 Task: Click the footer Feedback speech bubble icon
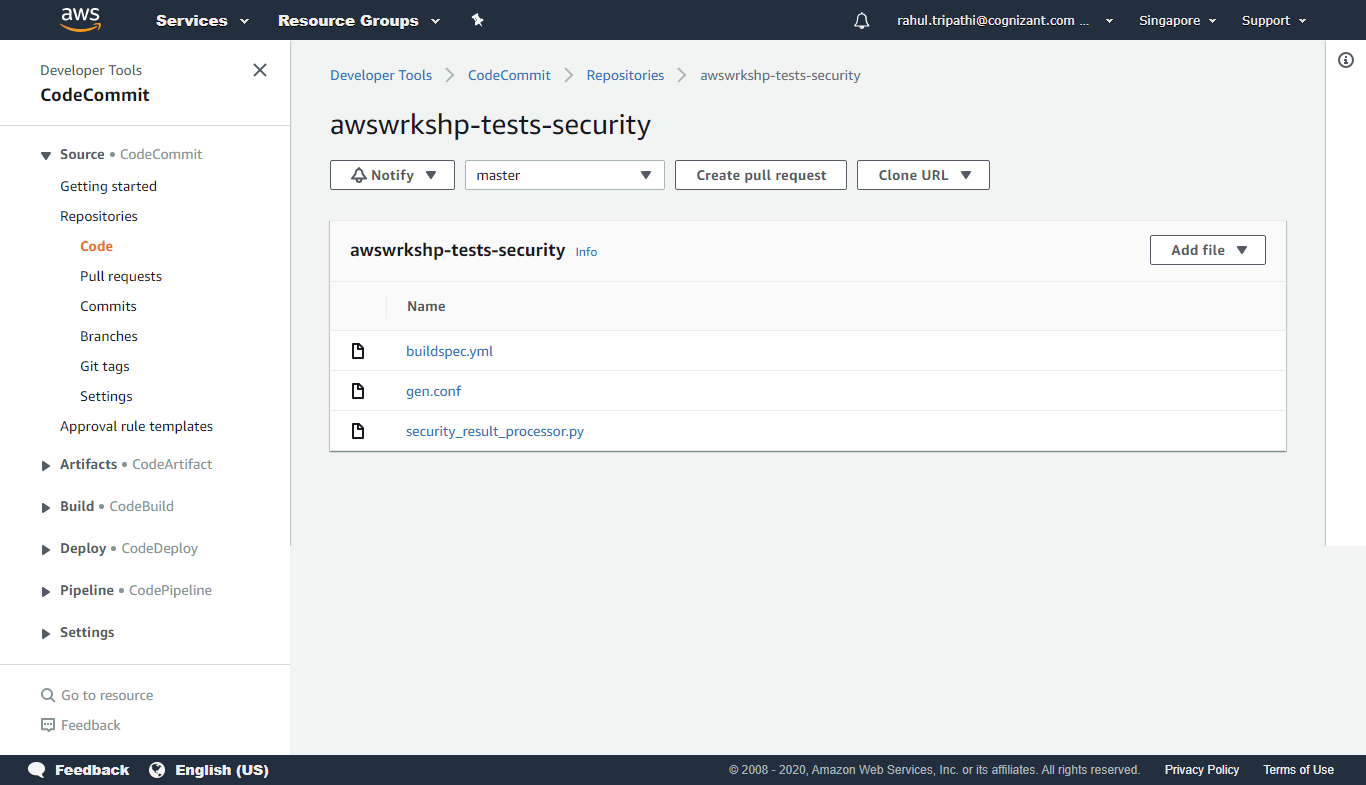pyautogui.click(x=37, y=770)
